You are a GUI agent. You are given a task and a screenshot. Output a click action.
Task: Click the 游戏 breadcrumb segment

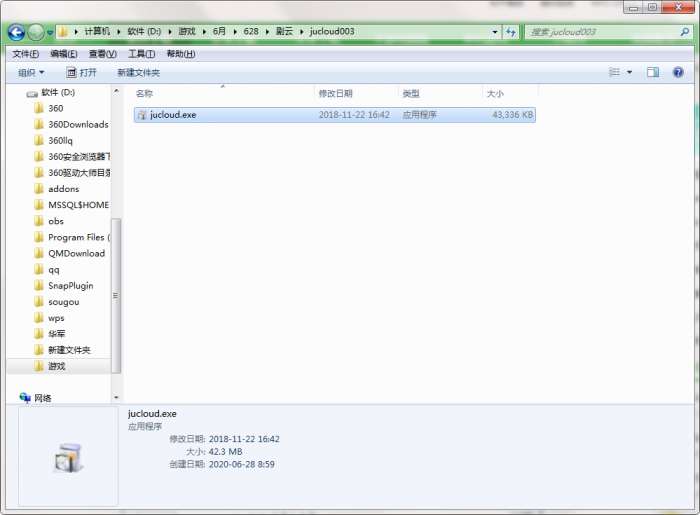[x=187, y=32]
